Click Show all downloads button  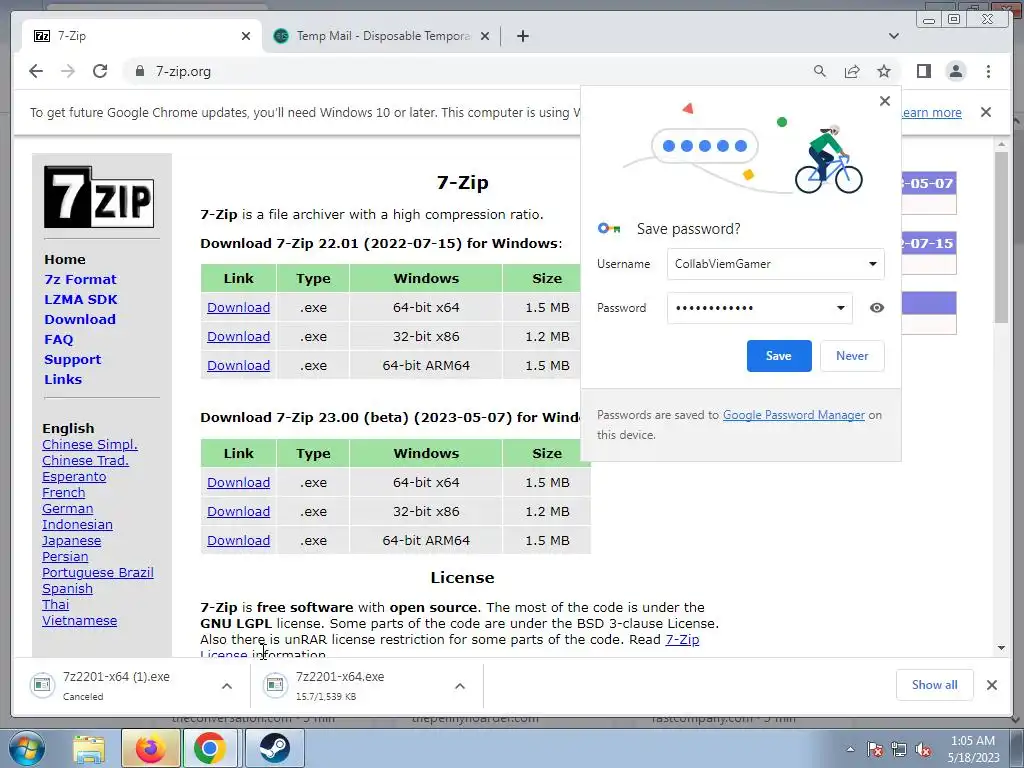[935, 685]
